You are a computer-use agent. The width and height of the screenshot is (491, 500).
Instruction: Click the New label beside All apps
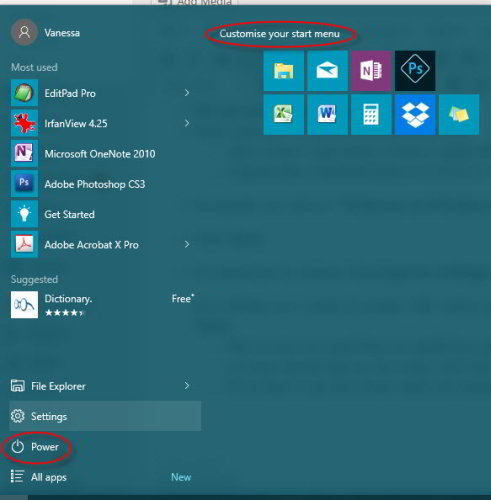181,477
